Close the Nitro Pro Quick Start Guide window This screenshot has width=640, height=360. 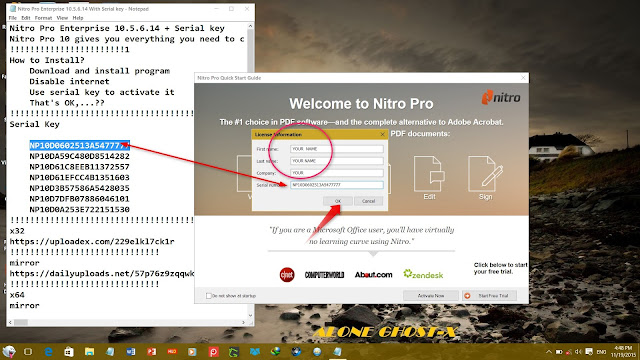[x=523, y=78]
